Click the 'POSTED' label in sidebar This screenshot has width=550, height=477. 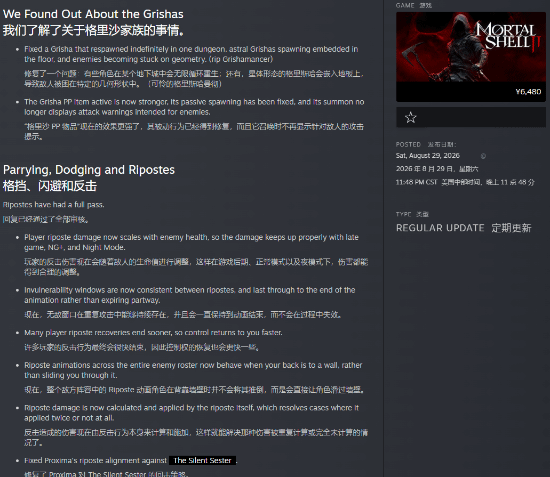(408, 145)
